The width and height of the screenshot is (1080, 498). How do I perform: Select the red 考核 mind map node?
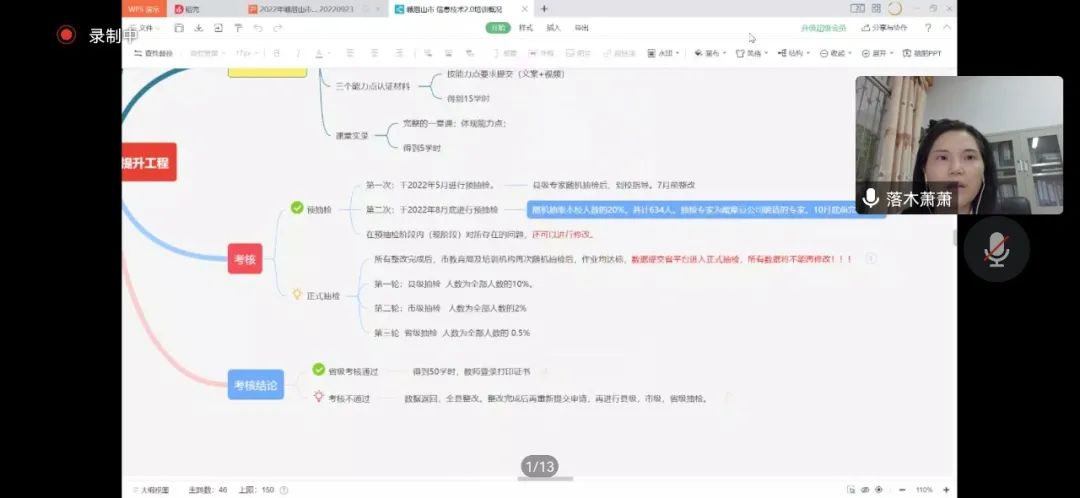pos(244,258)
